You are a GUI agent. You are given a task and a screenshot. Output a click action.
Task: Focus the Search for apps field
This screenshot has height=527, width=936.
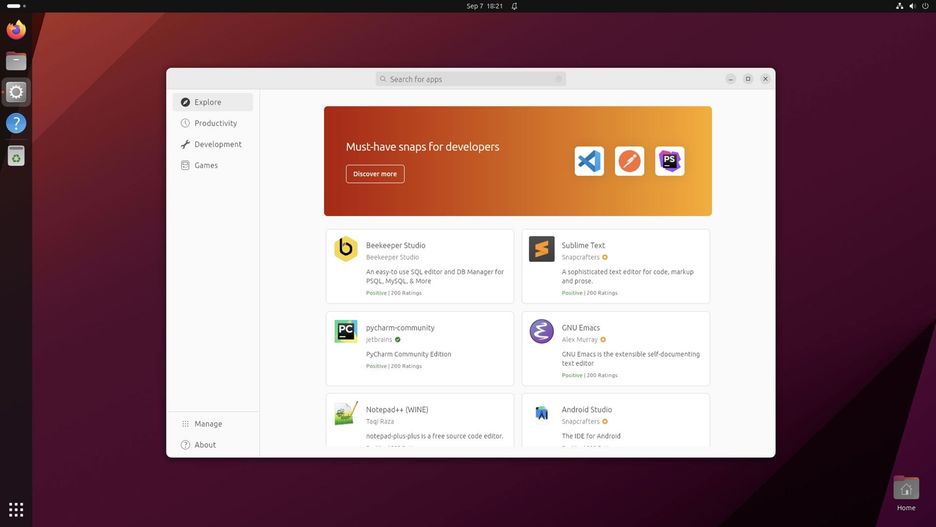pos(471,79)
